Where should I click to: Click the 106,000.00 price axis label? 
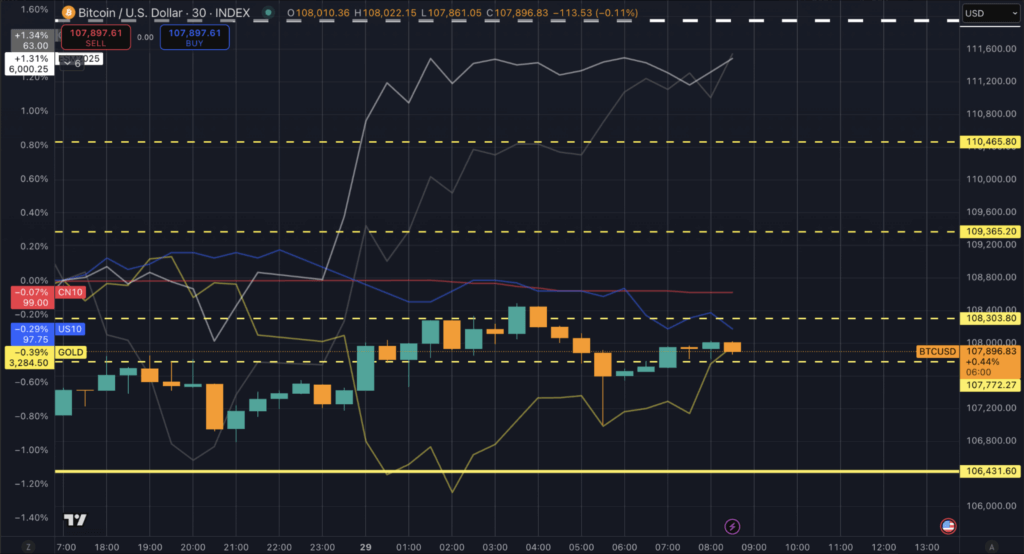[991, 506]
